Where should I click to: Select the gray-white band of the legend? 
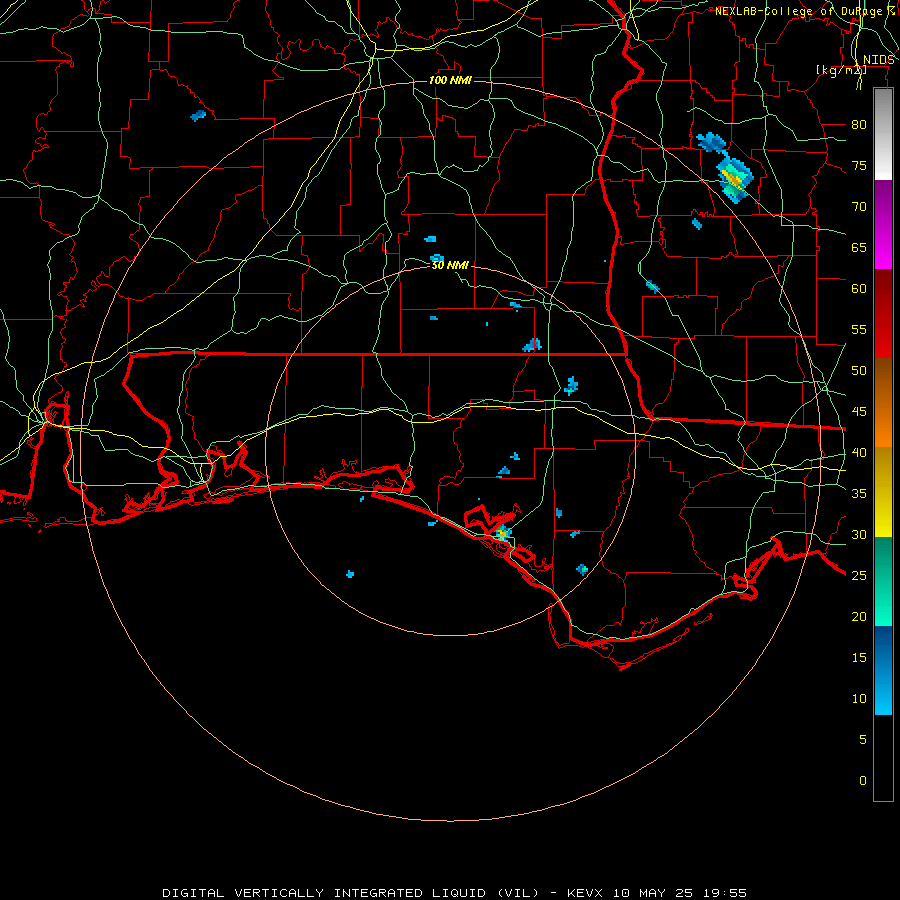coord(883,134)
